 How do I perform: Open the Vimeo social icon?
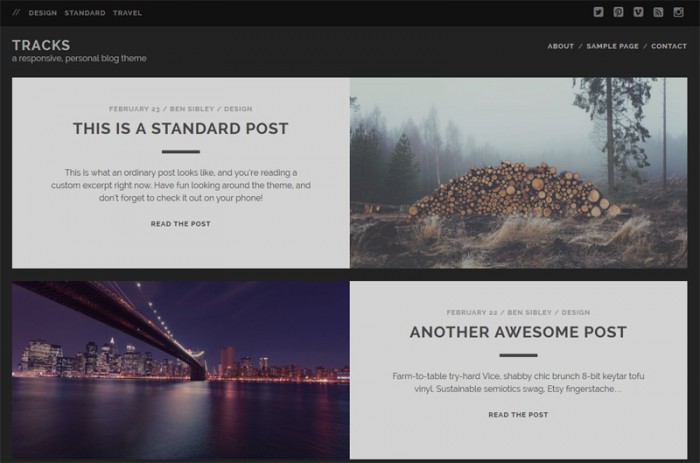pos(638,12)
